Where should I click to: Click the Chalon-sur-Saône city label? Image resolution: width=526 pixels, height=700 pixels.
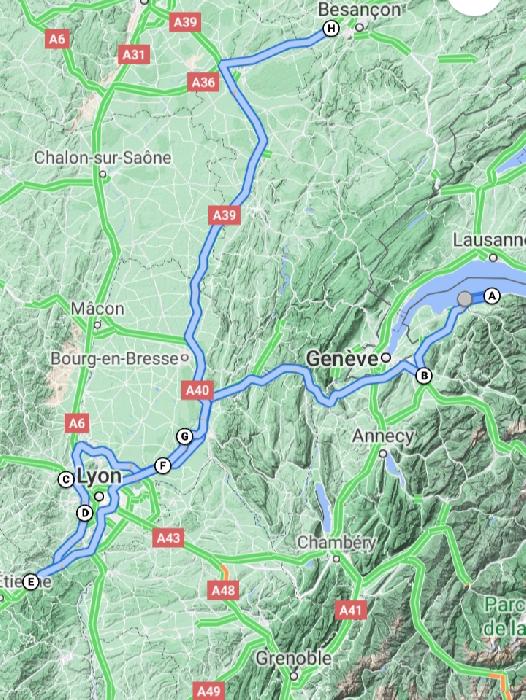(102, 158)
